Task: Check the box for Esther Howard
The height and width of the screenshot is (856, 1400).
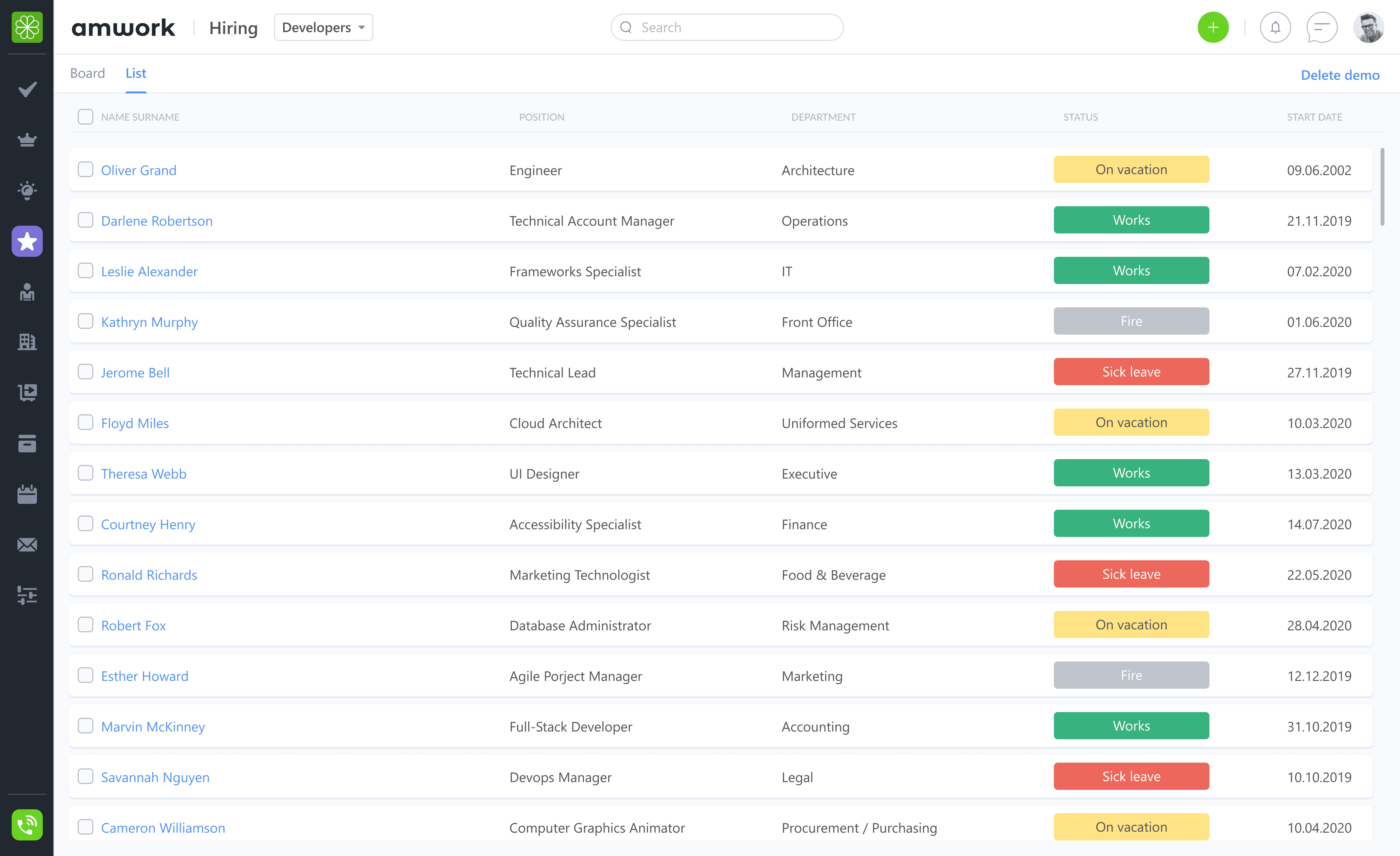Action: click(85, 675)
